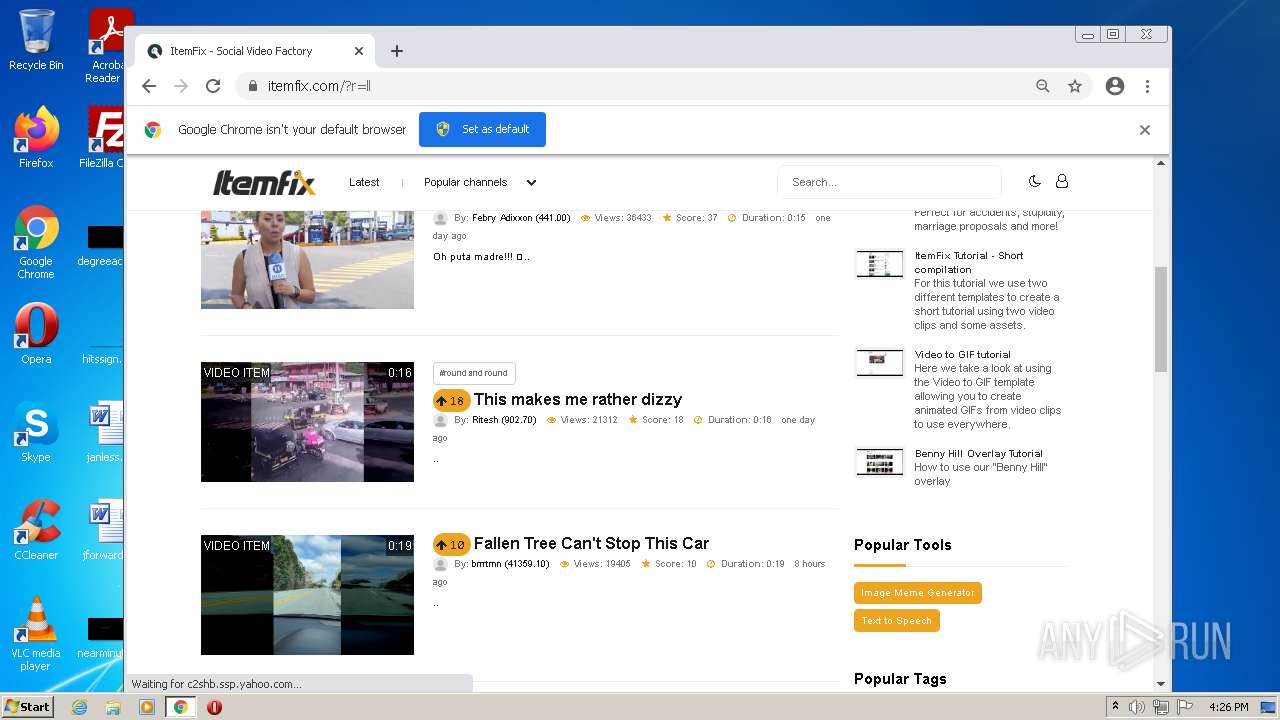Toggle dark mode with the moon icon

(x=1035, y=181)
